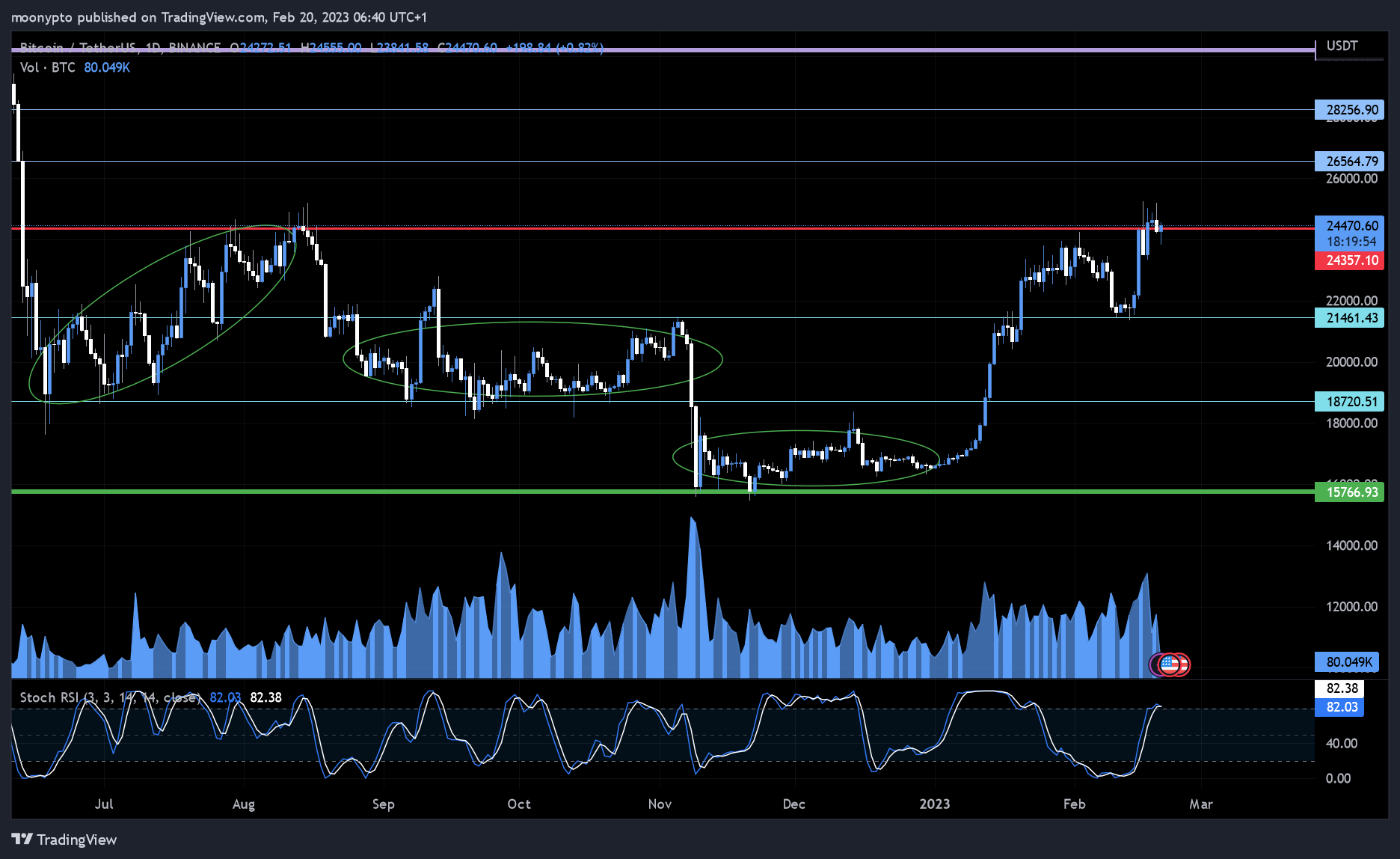
Task: Click the US flag economic event icon
Action: [1170, 664]
